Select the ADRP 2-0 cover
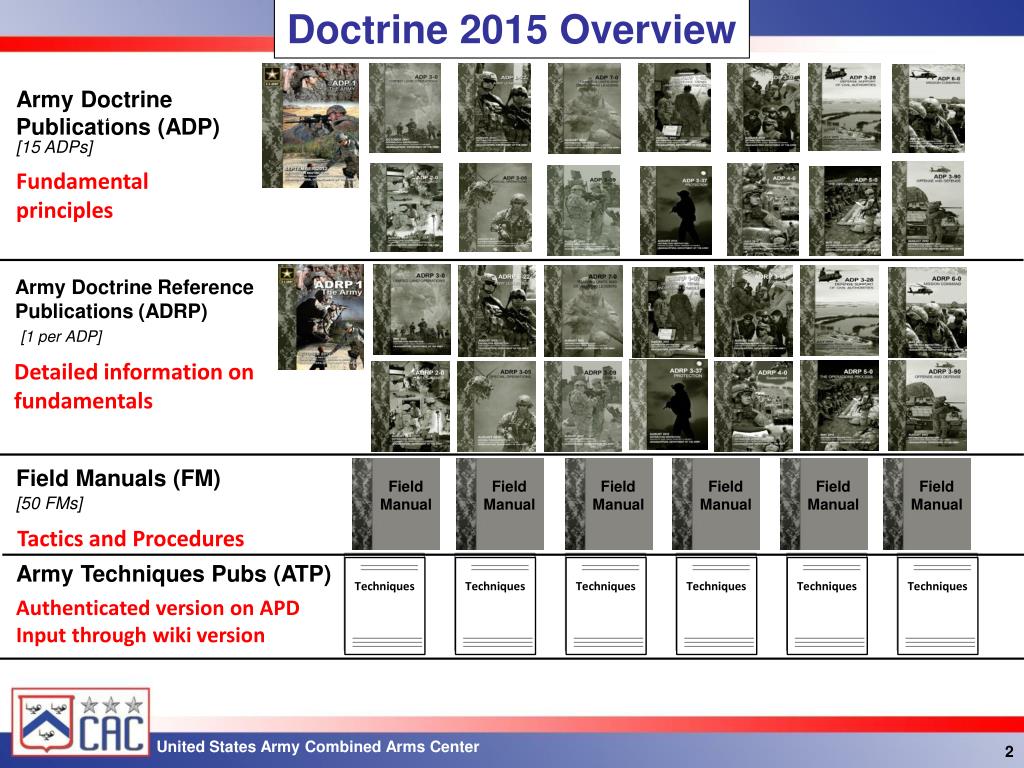Viewport: 1024px width, 768px height. point(410,406)
